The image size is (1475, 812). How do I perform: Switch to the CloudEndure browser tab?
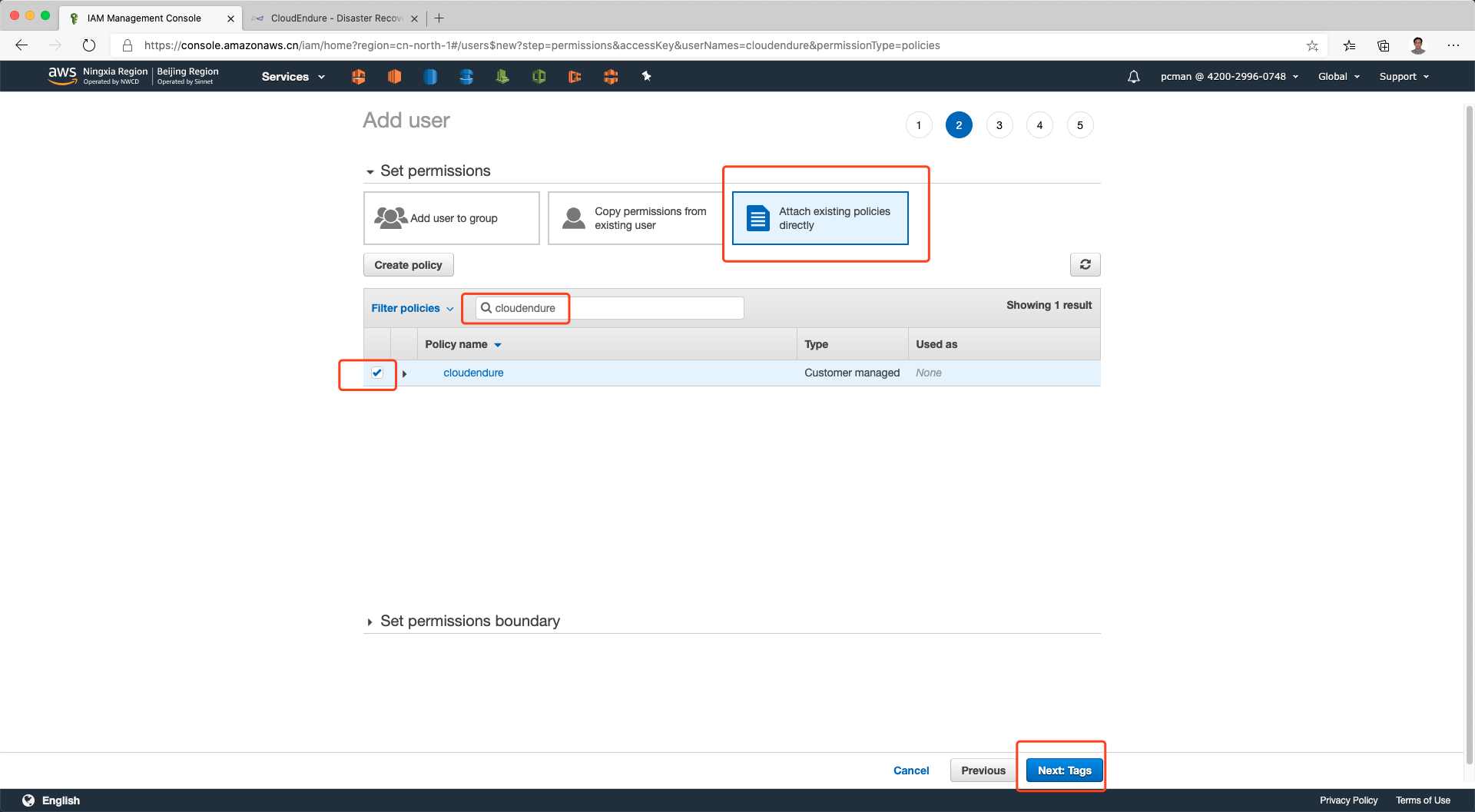coord(336,18)
